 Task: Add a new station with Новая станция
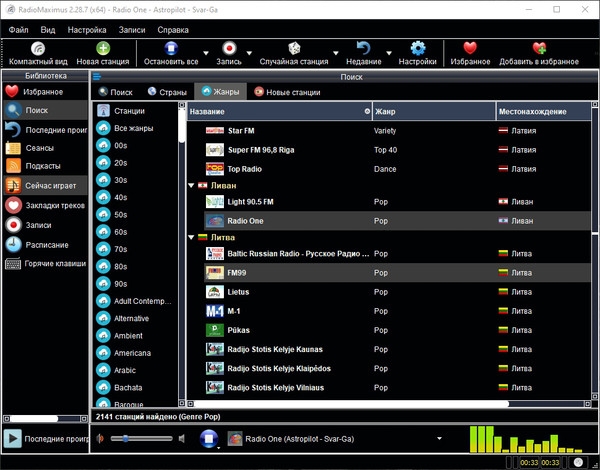click(x=102, y=49)
